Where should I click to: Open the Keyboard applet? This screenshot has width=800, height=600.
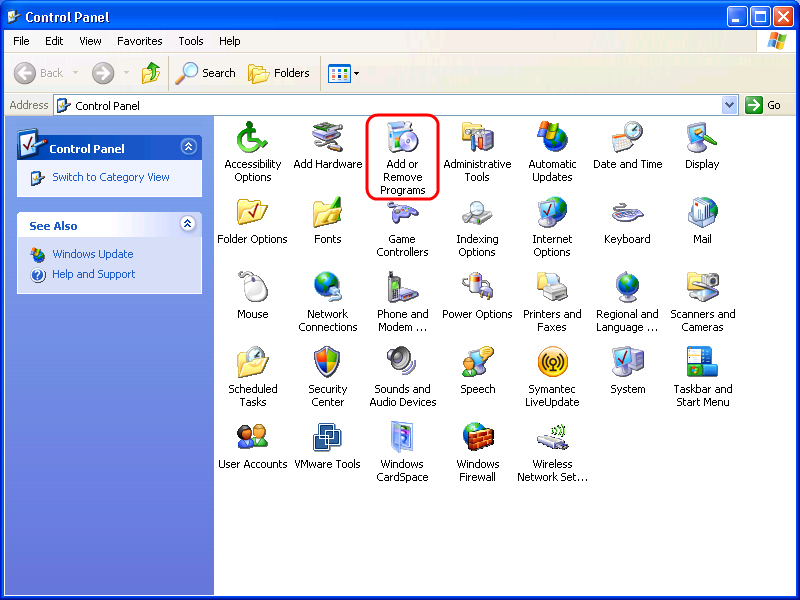point(627,222)
